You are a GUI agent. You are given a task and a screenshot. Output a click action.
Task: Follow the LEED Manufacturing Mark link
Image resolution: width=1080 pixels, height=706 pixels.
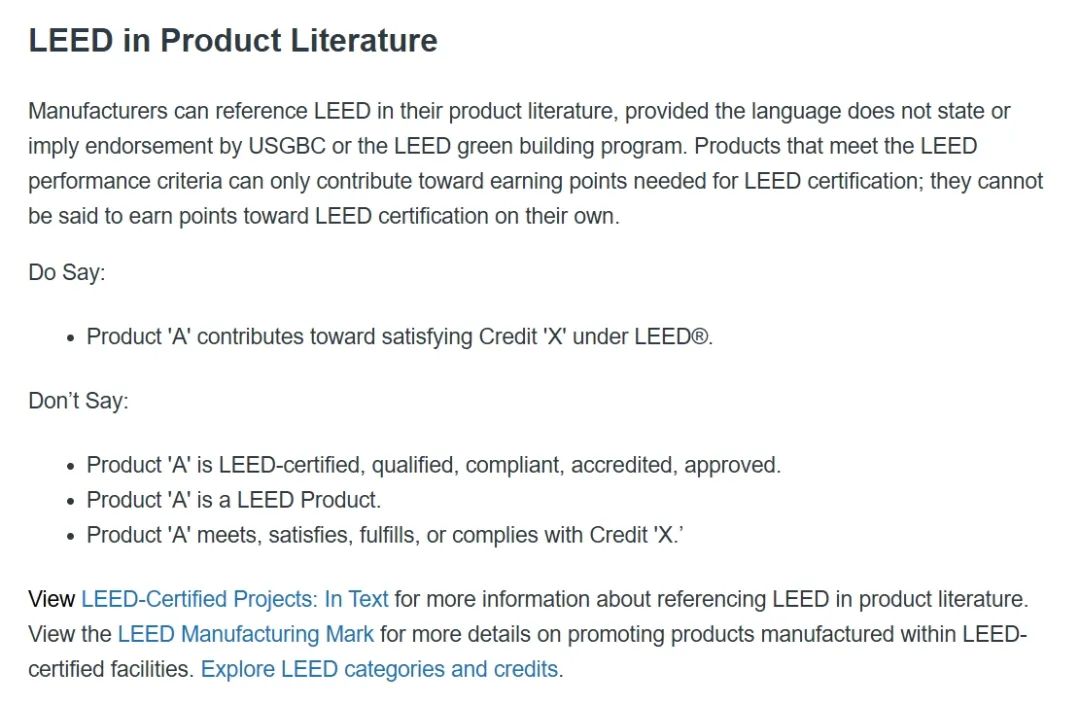pos(245,634)
